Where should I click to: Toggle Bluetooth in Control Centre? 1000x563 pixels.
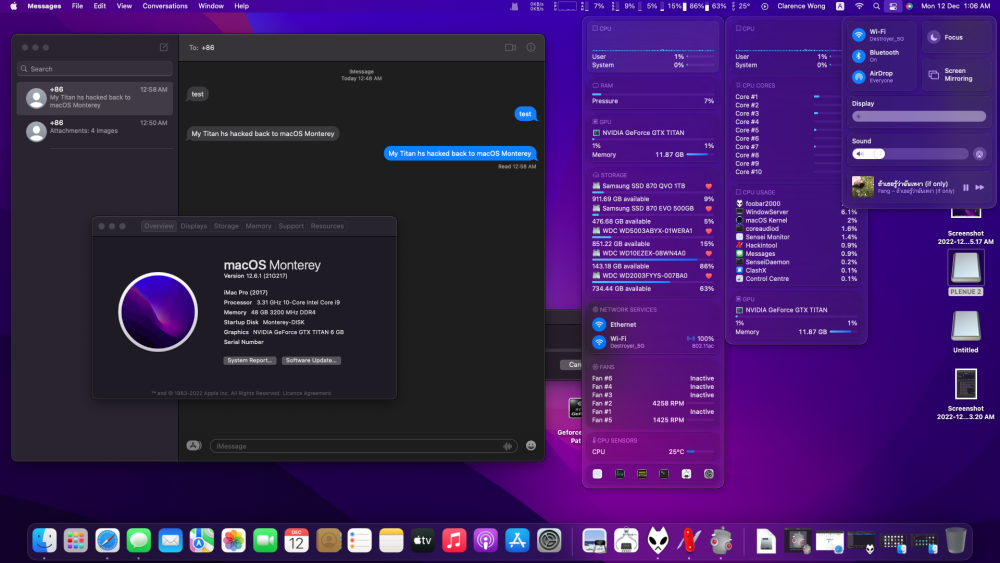tap(859, 56)
